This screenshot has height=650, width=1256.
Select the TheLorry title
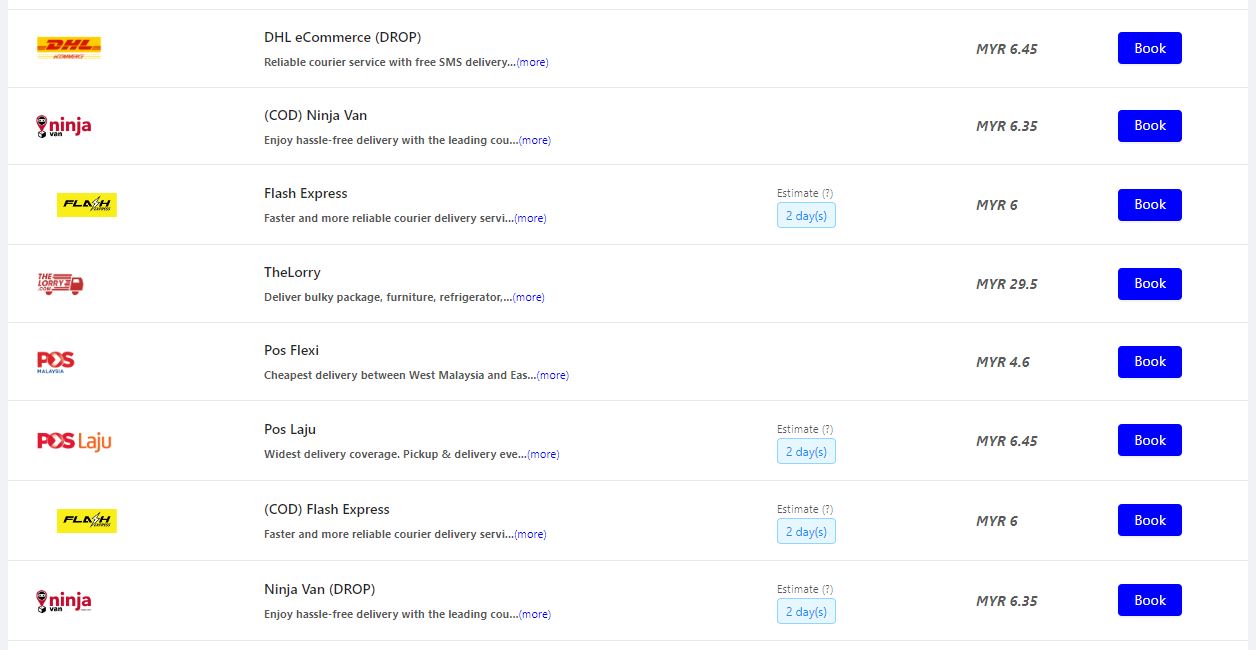coord(292,272)
